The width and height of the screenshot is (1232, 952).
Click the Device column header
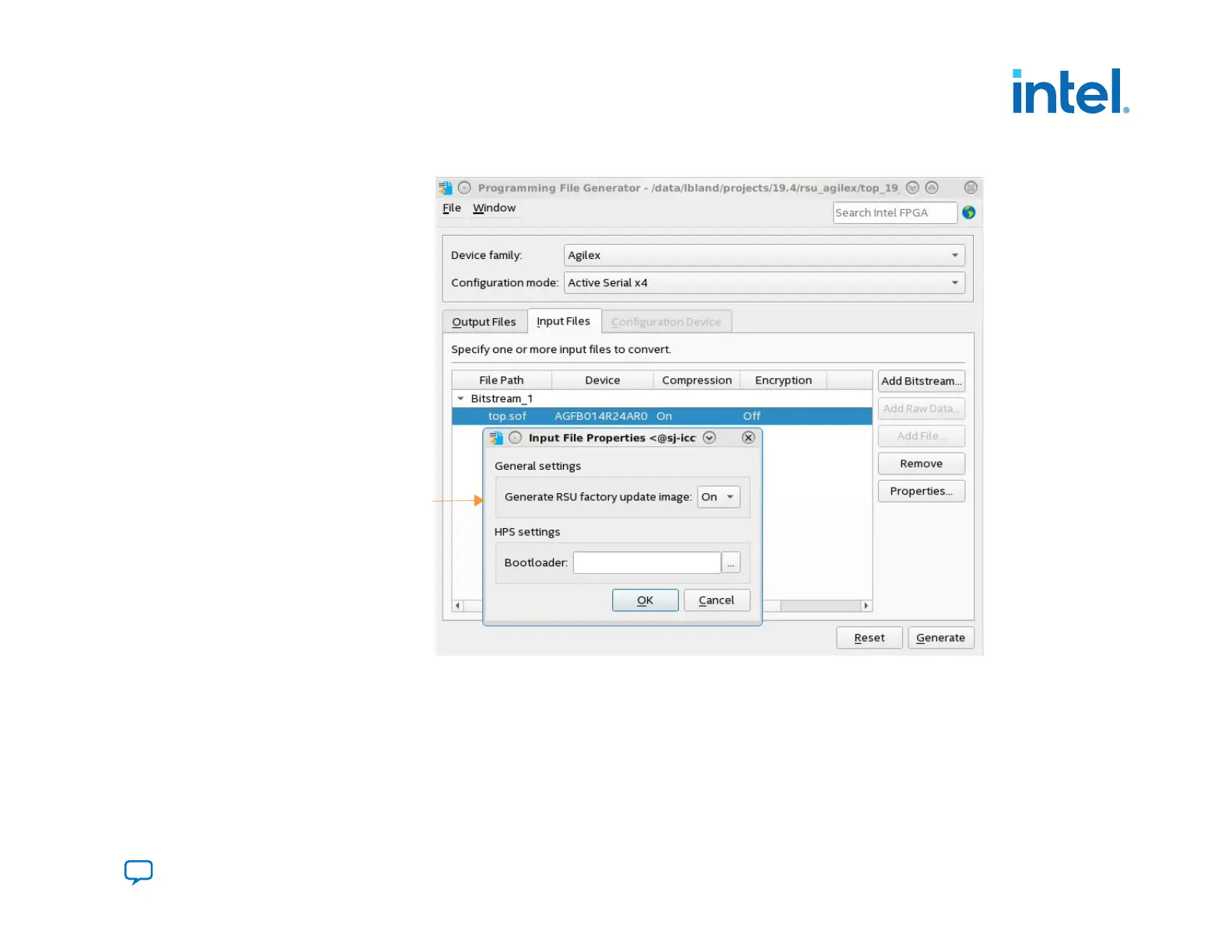point(603,380)
